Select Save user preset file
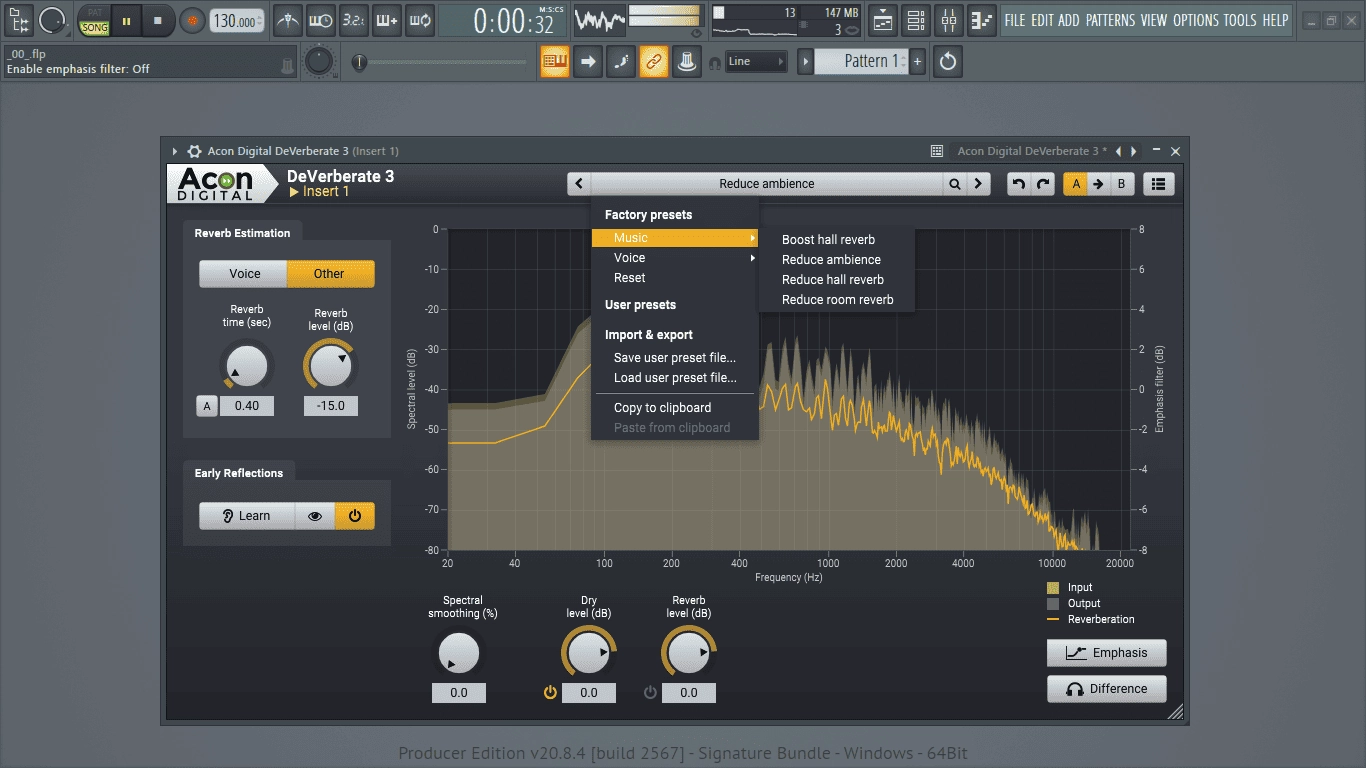The height and width of the screenshot is (768, 1366). [x=675, y=358]
